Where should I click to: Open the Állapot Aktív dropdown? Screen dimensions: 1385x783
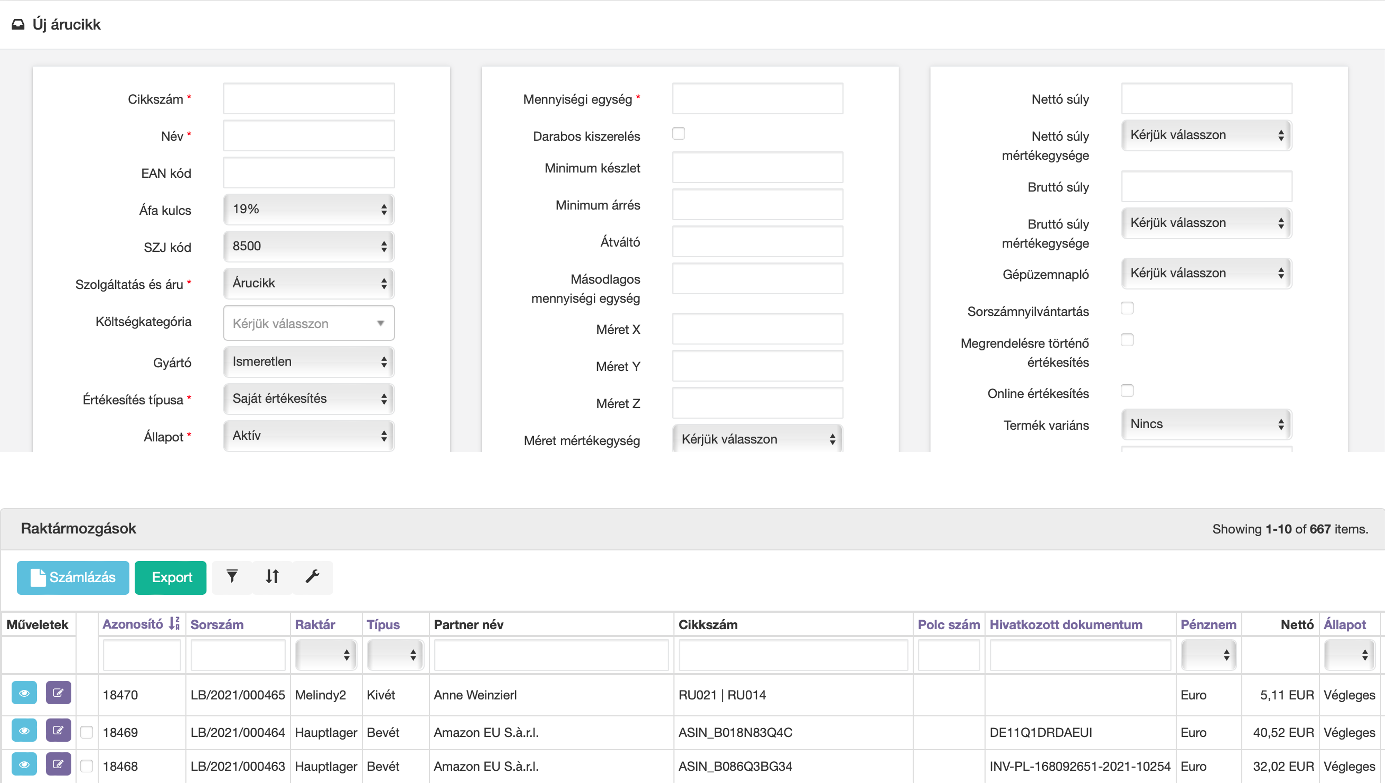309,436
